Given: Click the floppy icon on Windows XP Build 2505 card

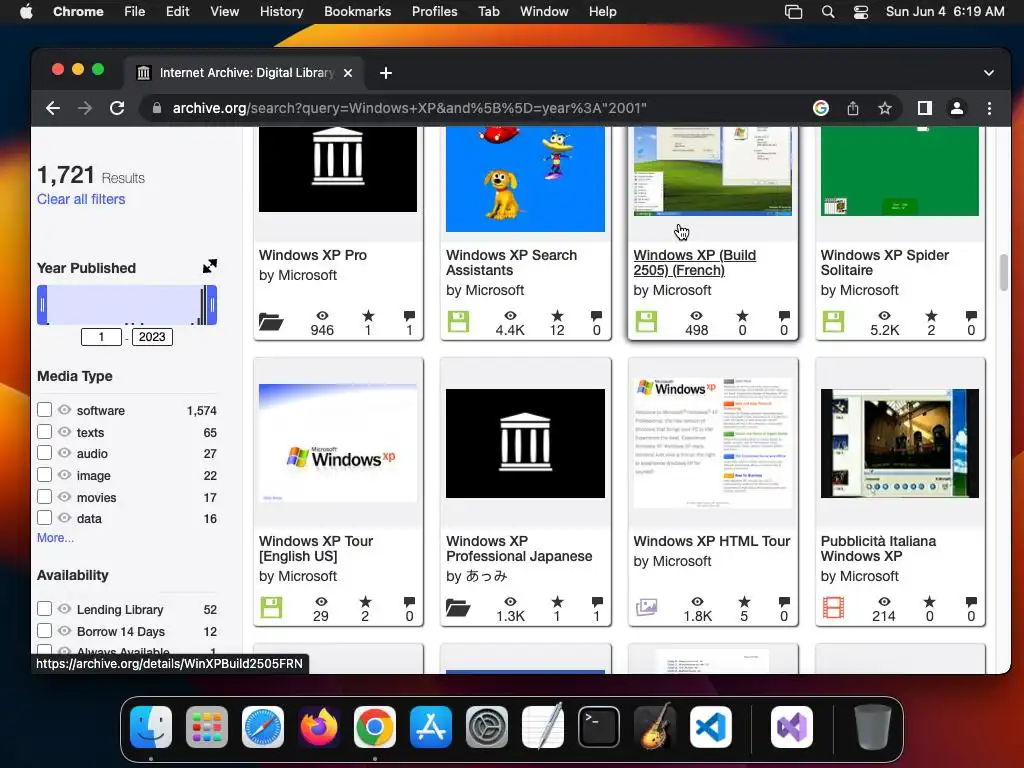Looking at the screenshot, I should (x=646, y=322).
